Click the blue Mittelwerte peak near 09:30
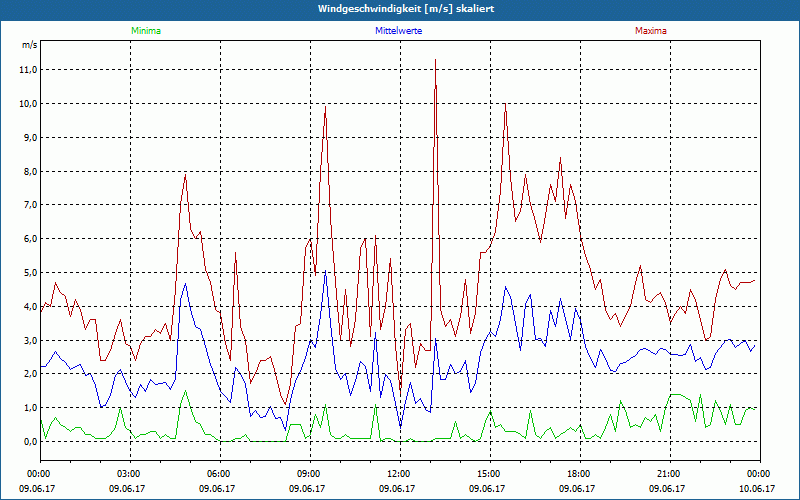Image resolution: width=800 pixels, height=500 pixels. [x=326, y=271]
